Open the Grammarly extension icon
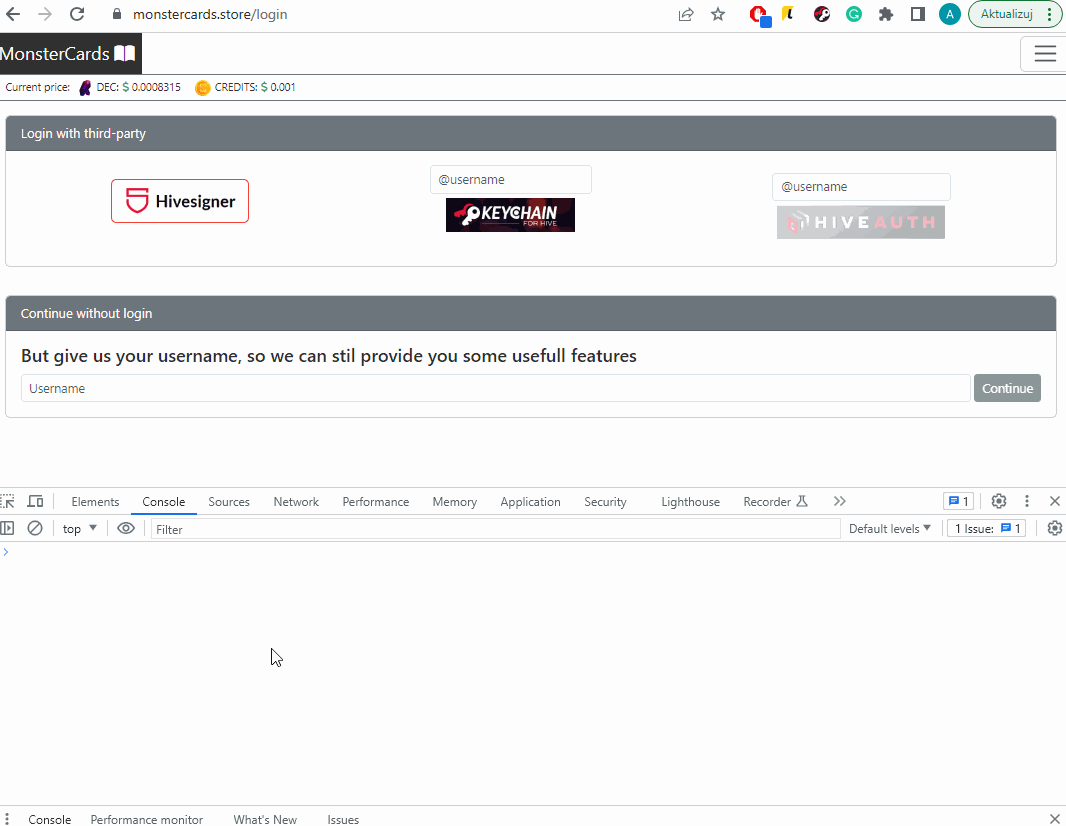Image resolution: width=1066 pixels, height=826 pixels. 854,14
